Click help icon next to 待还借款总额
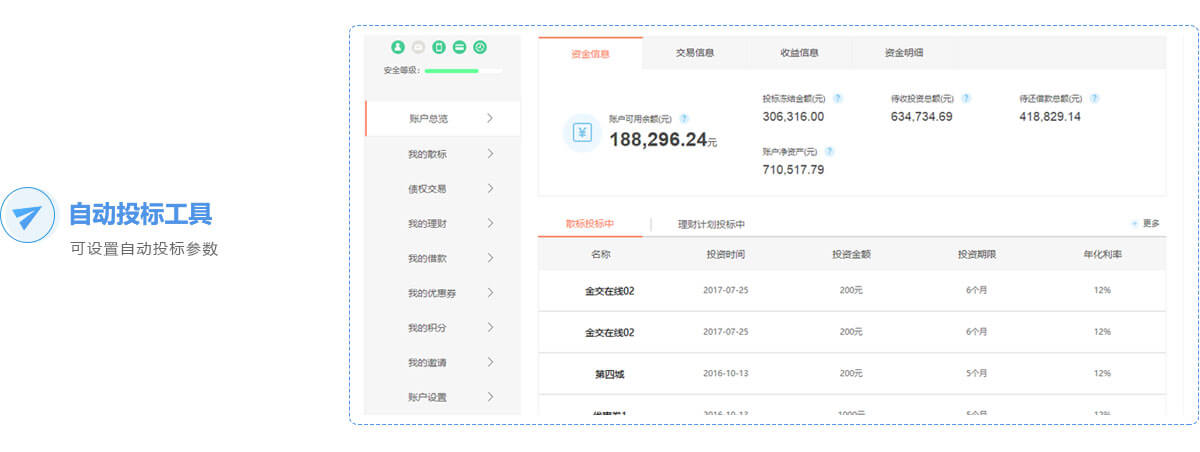The width and height of the screenshot is (1200, 452). [1095, 99]
